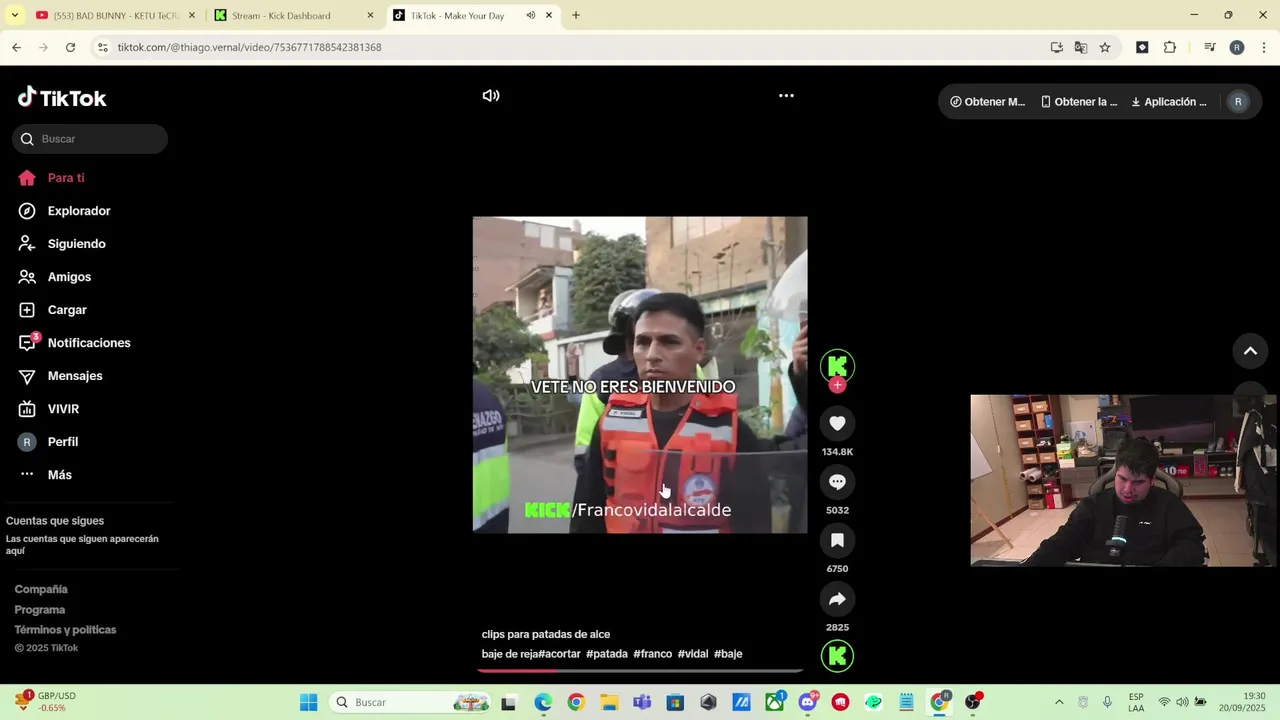Open the Windows Start menu
Image resolution: width=1280 pixels, height=720 pixels.
click(x=309, y=703)
